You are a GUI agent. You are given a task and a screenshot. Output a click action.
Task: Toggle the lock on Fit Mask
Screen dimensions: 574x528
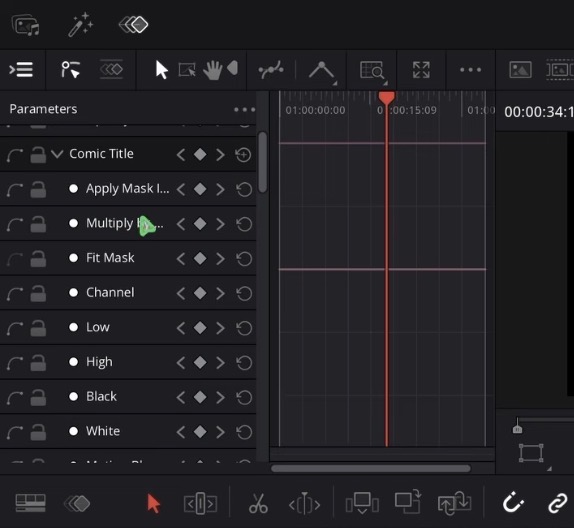point(38,259)
